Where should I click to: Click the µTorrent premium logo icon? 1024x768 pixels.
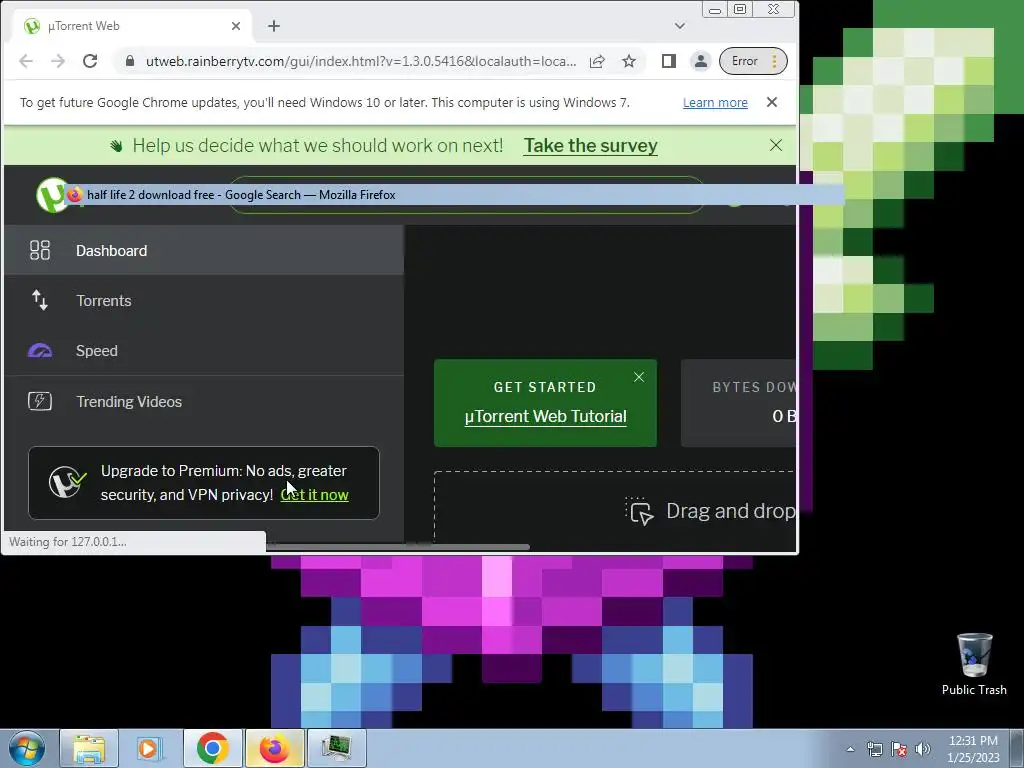pos(67,482)
